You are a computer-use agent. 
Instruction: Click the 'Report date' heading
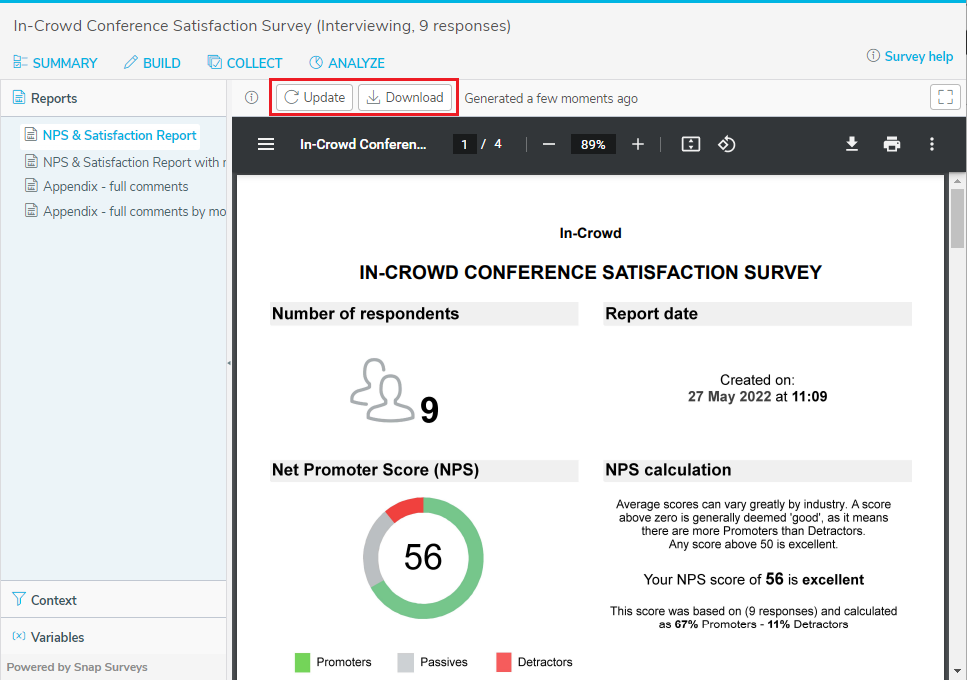coord(651,314)
